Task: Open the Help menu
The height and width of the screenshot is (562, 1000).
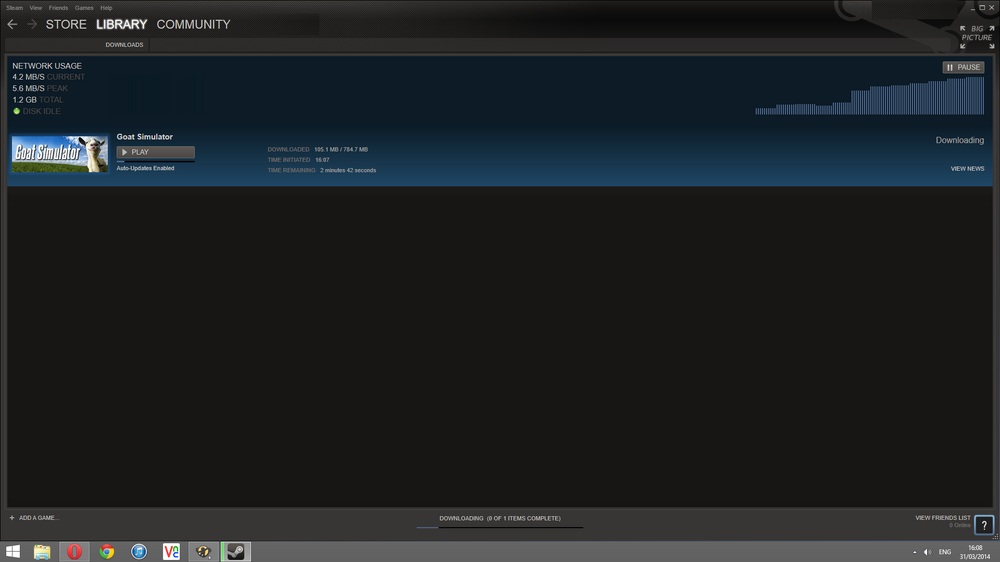Action: [106, 8]
